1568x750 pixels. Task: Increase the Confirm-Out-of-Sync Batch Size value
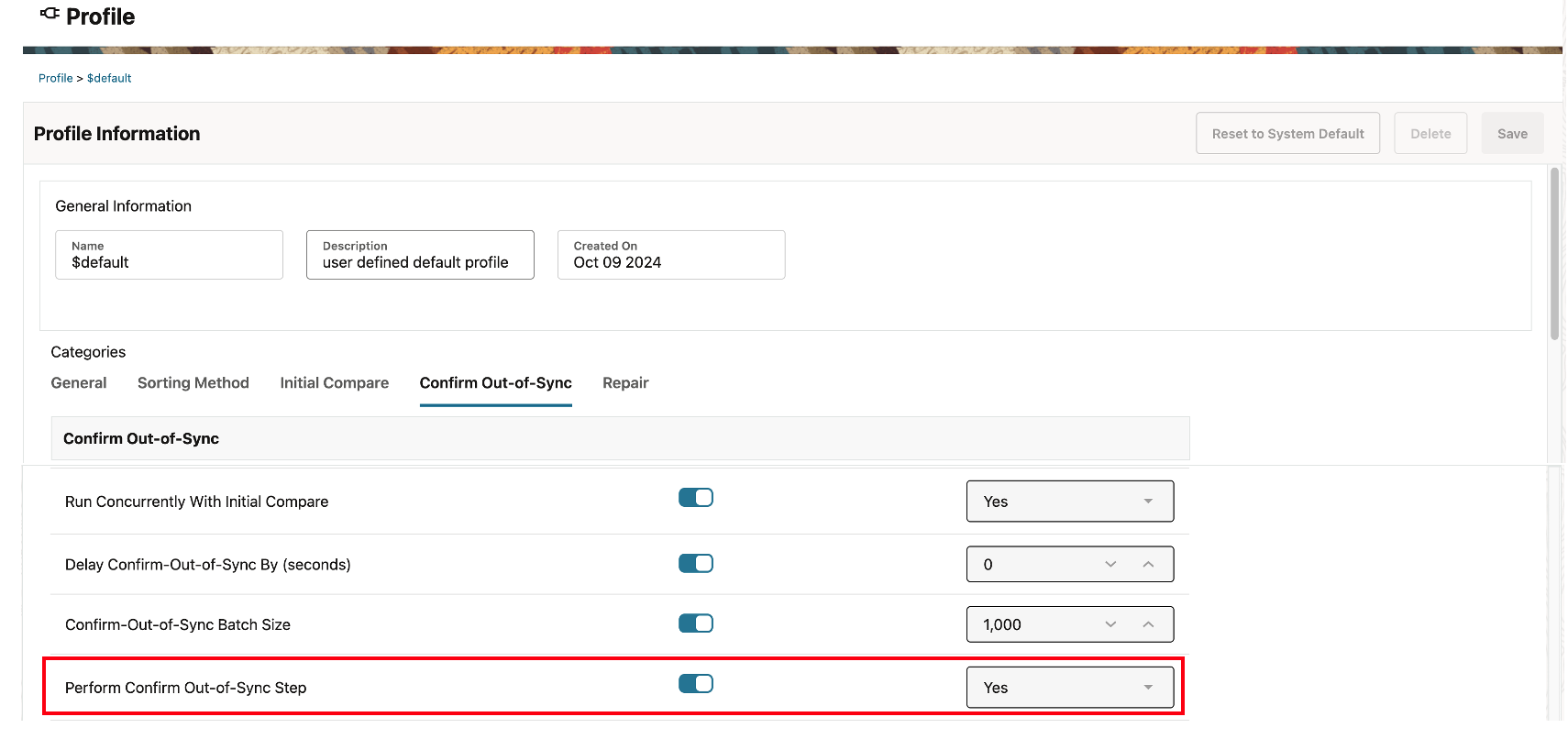point(1148,624)
